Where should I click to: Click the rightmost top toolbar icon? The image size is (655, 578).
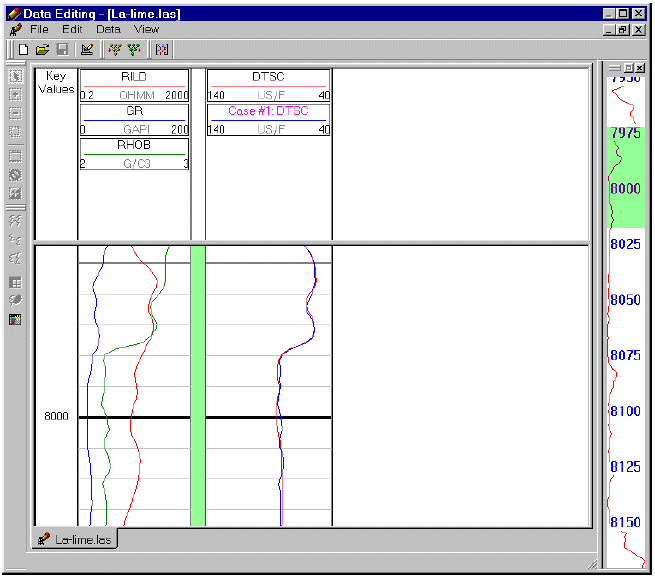click(x=162, y=49)
